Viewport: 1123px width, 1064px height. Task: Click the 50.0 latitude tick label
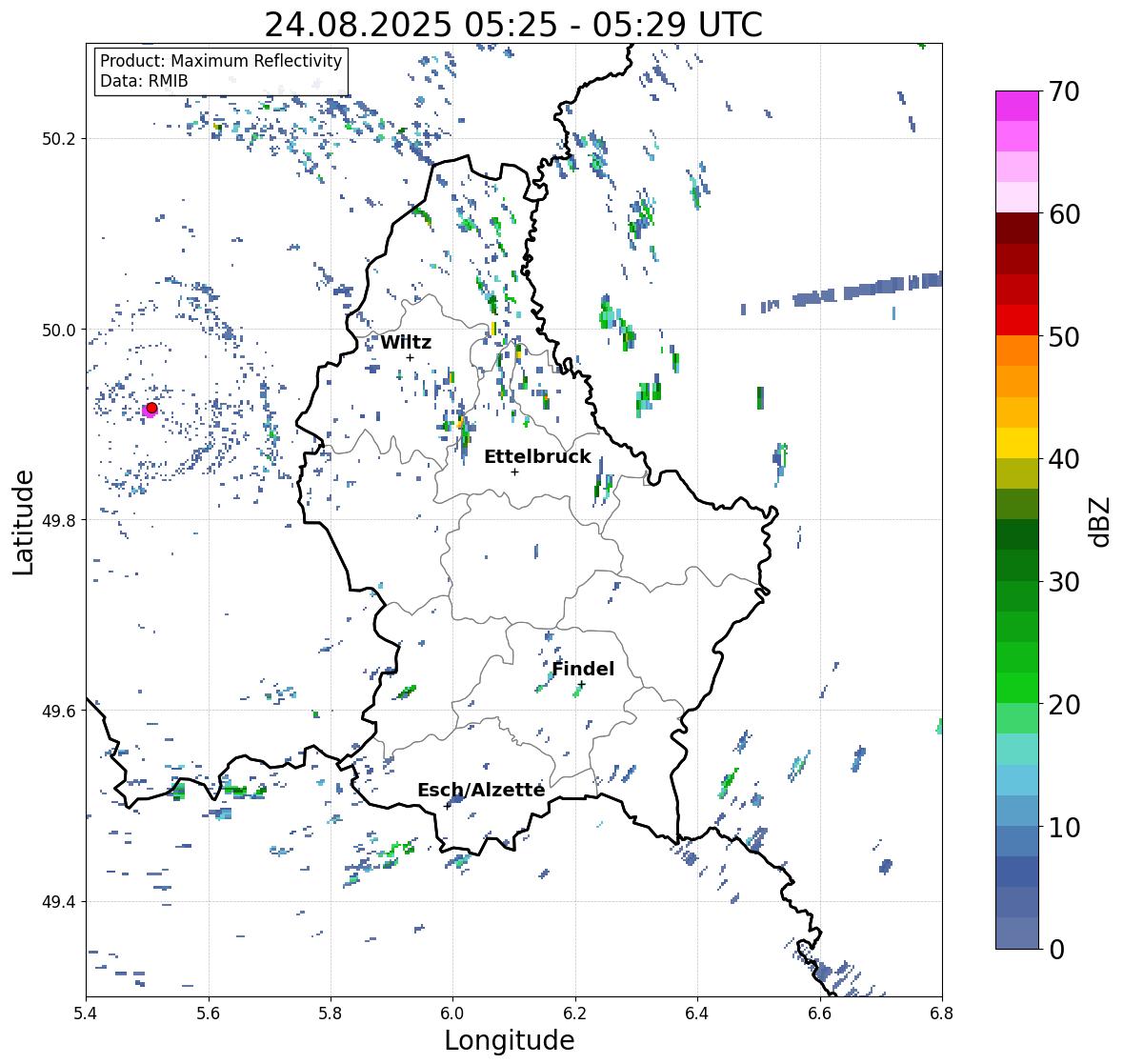pyautogui.click(x=58, y=331)
